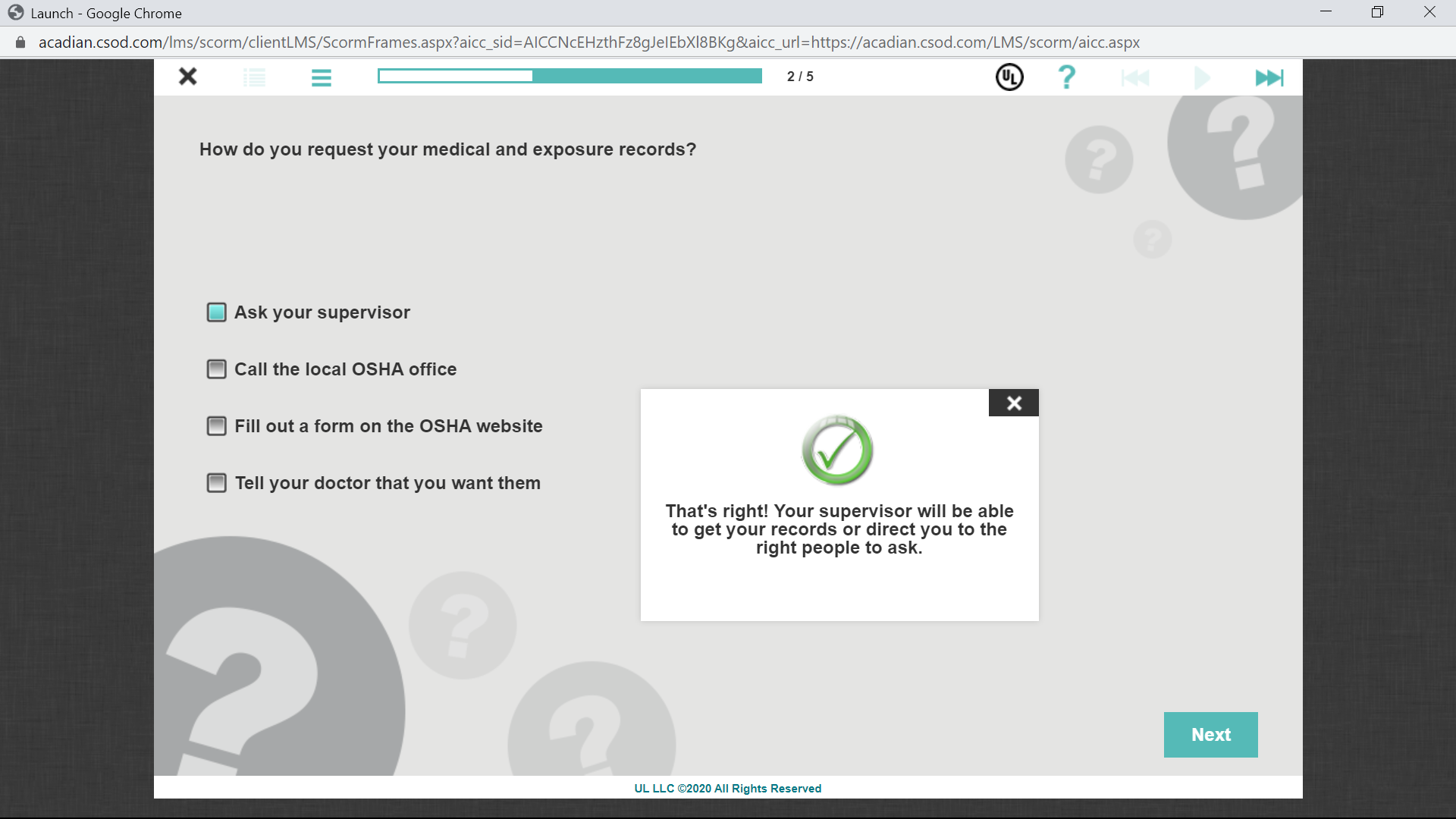
Task: Check 'Fill out a form on OSHA website'
Action: (x=217, y=426)
